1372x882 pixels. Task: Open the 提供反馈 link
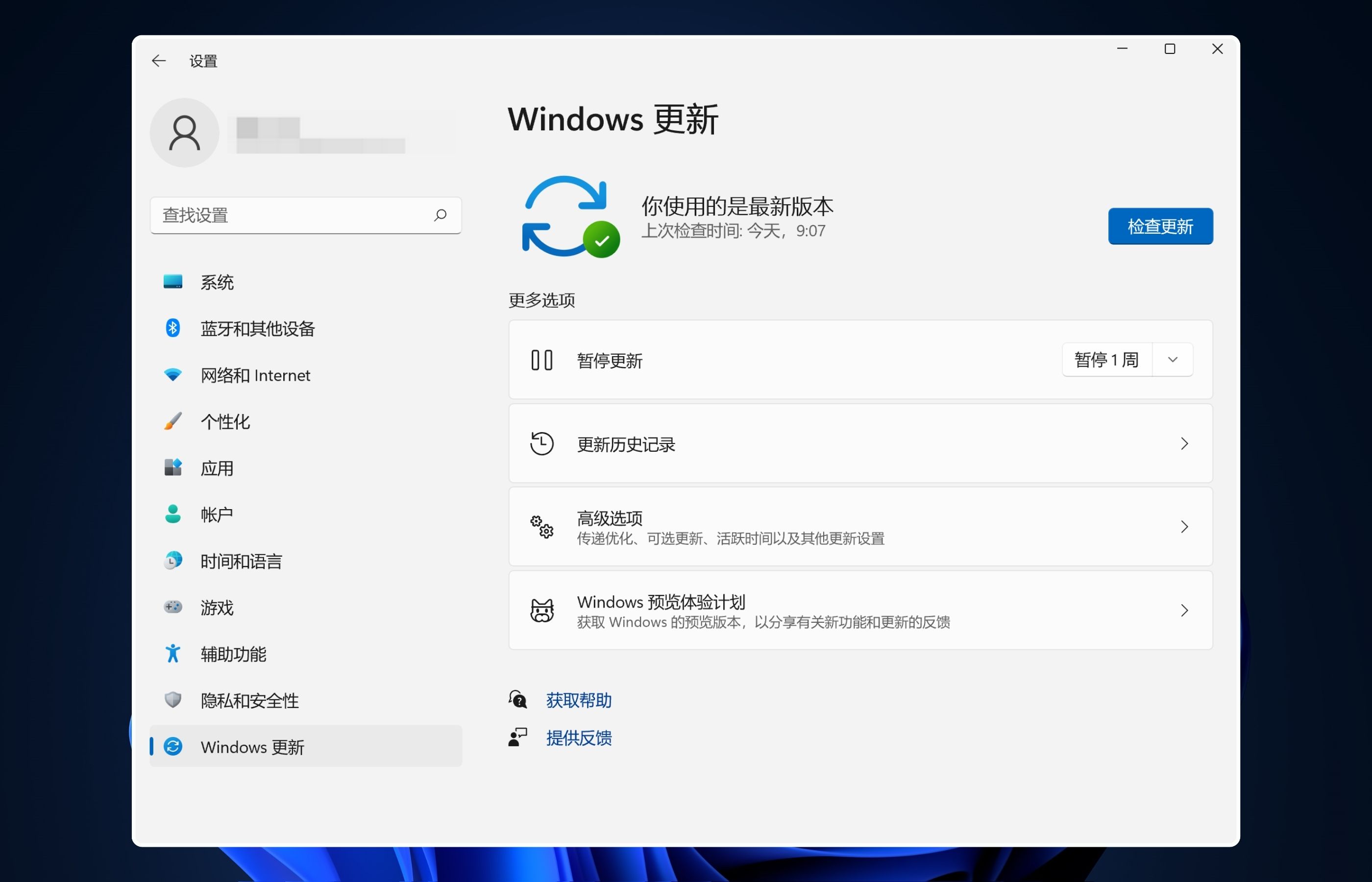579,737
